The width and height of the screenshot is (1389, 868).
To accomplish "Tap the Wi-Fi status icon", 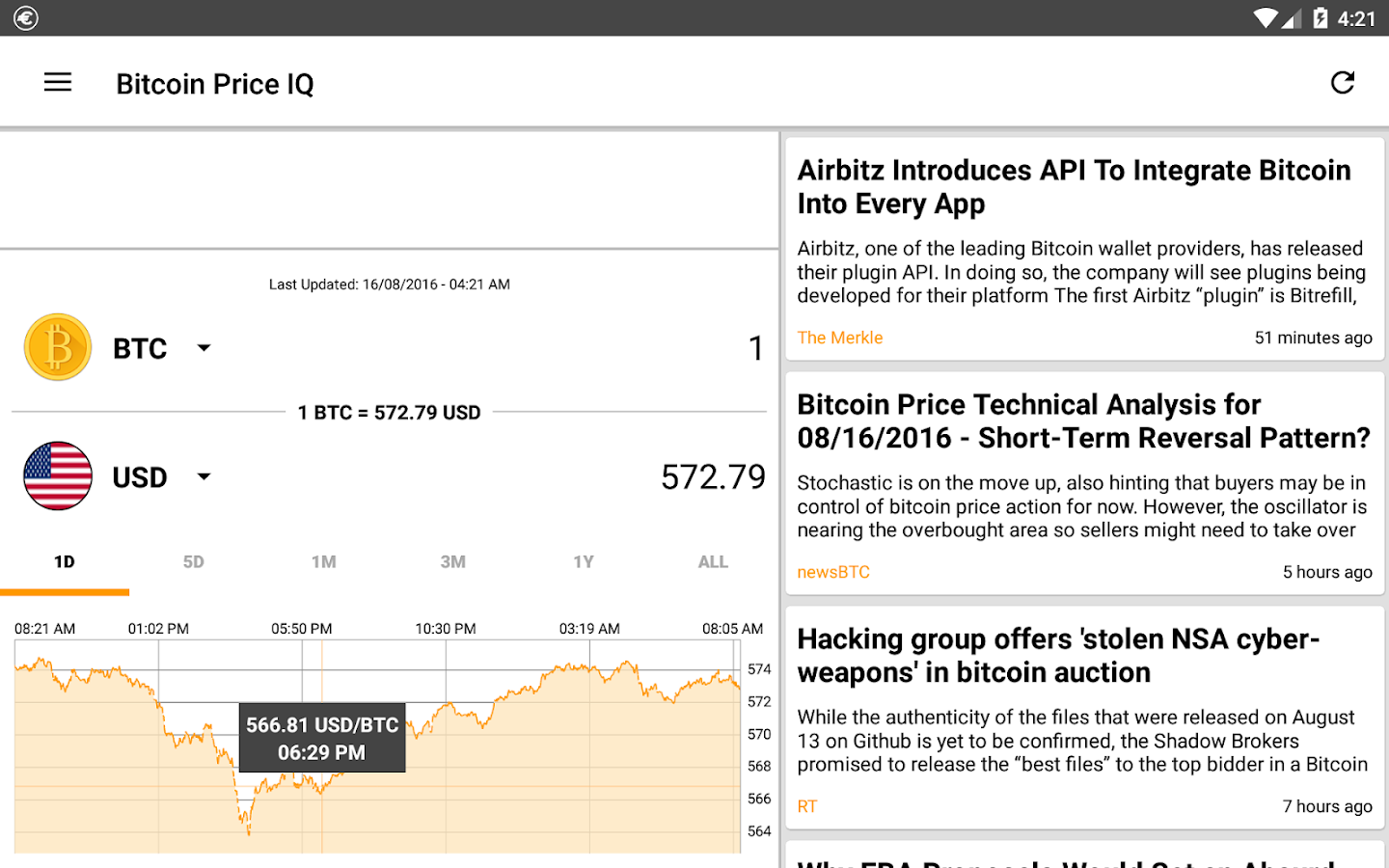I will coord(1265,18).
